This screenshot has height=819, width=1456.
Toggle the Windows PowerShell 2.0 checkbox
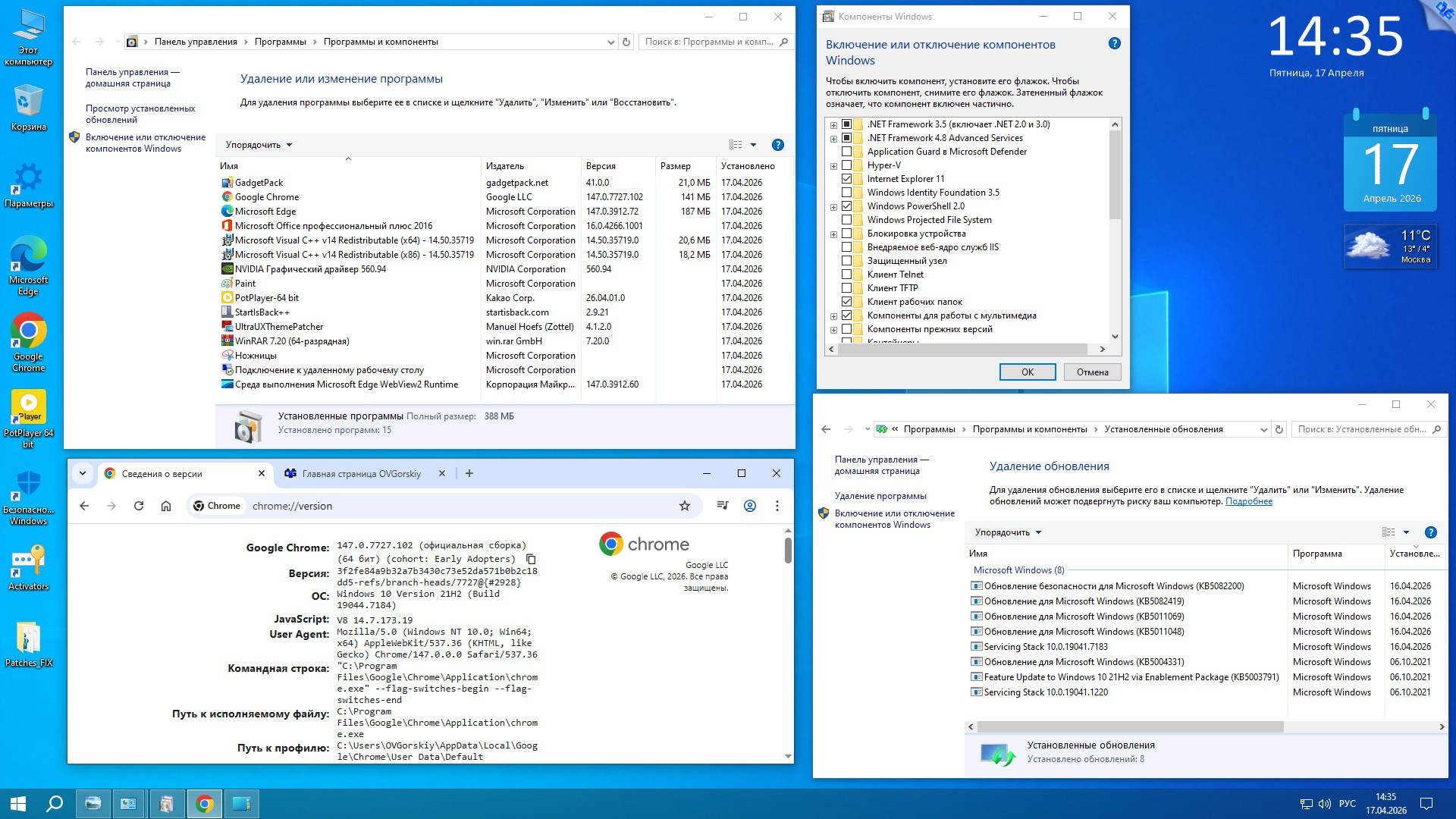click(x=847, y=206)
